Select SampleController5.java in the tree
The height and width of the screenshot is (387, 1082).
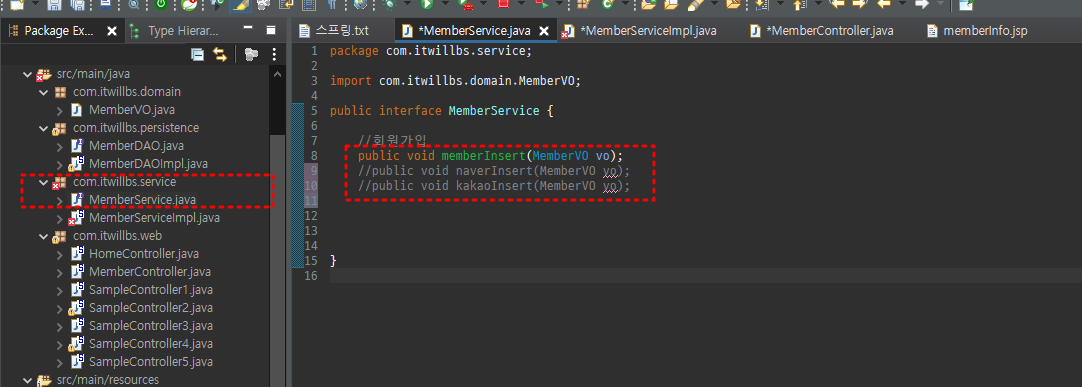[x=151, y=361]
